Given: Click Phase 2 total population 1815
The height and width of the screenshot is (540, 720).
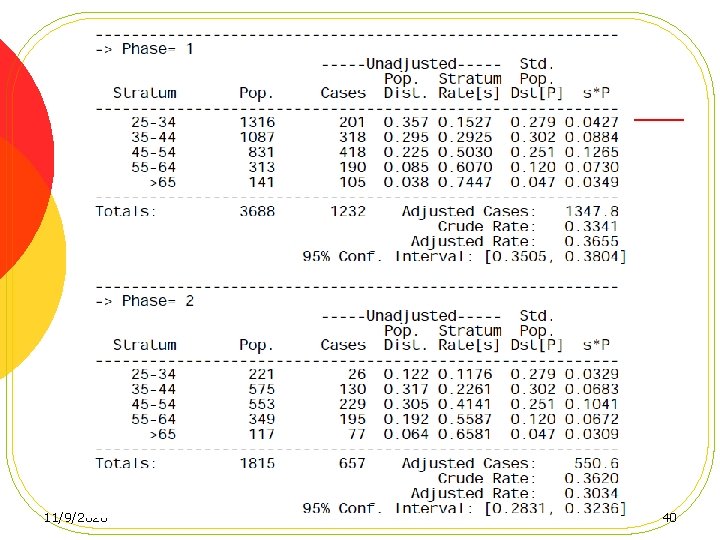Looking at the screenshot, I should pos(257,463).
